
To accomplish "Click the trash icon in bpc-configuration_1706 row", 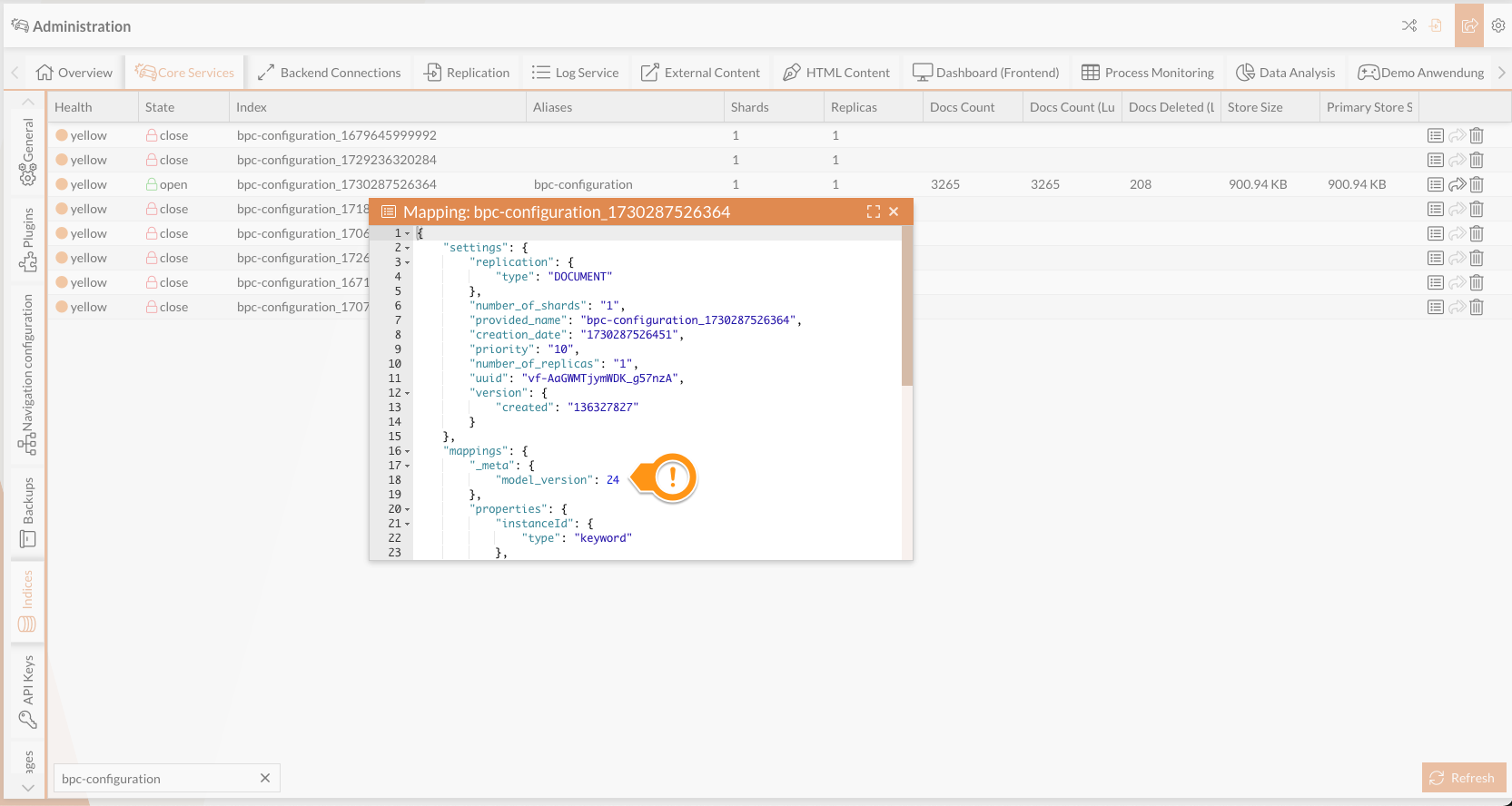I will point(1477,233).
